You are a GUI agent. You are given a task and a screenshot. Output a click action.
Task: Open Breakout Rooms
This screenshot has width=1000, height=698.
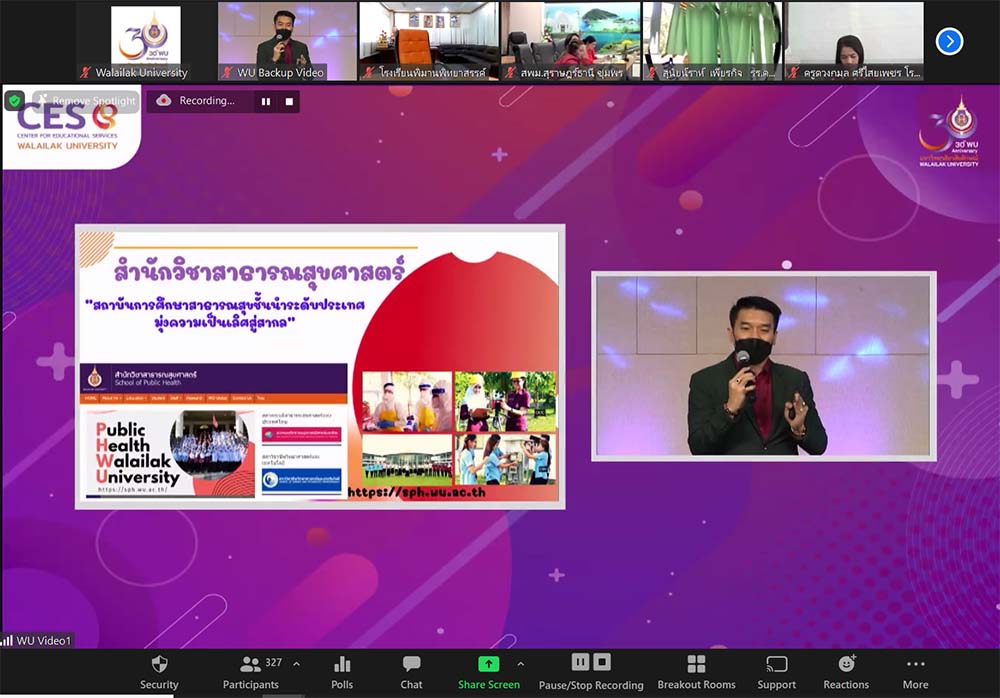696,665
